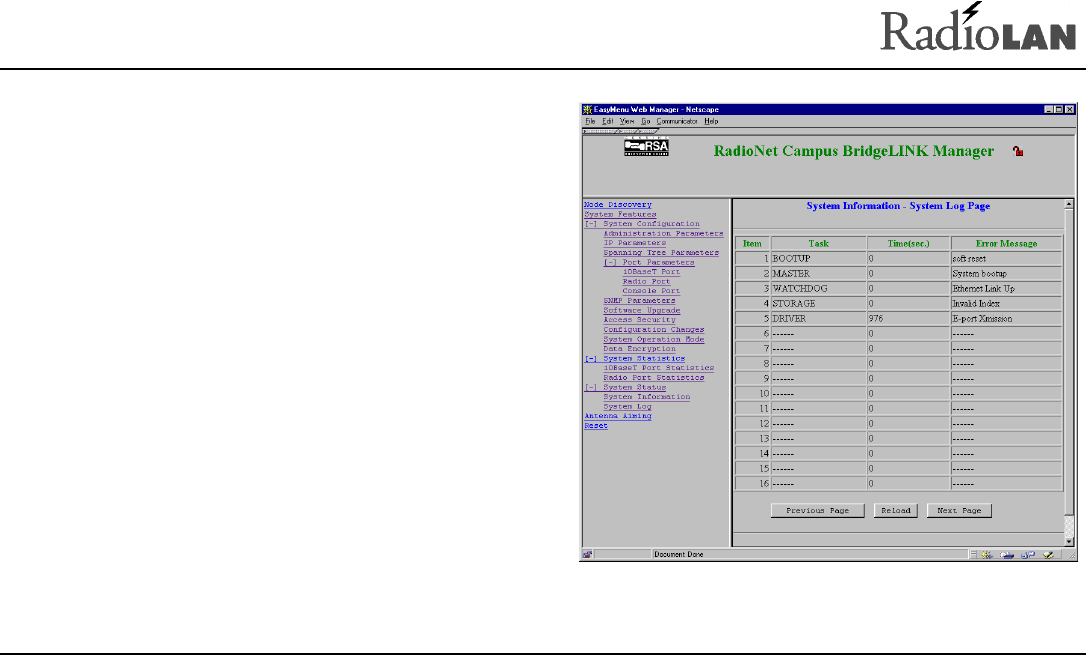Viewport: 1086px width, 655px height.
Task: Open the Radio Port Statistics link
Action: click(653, 378)
